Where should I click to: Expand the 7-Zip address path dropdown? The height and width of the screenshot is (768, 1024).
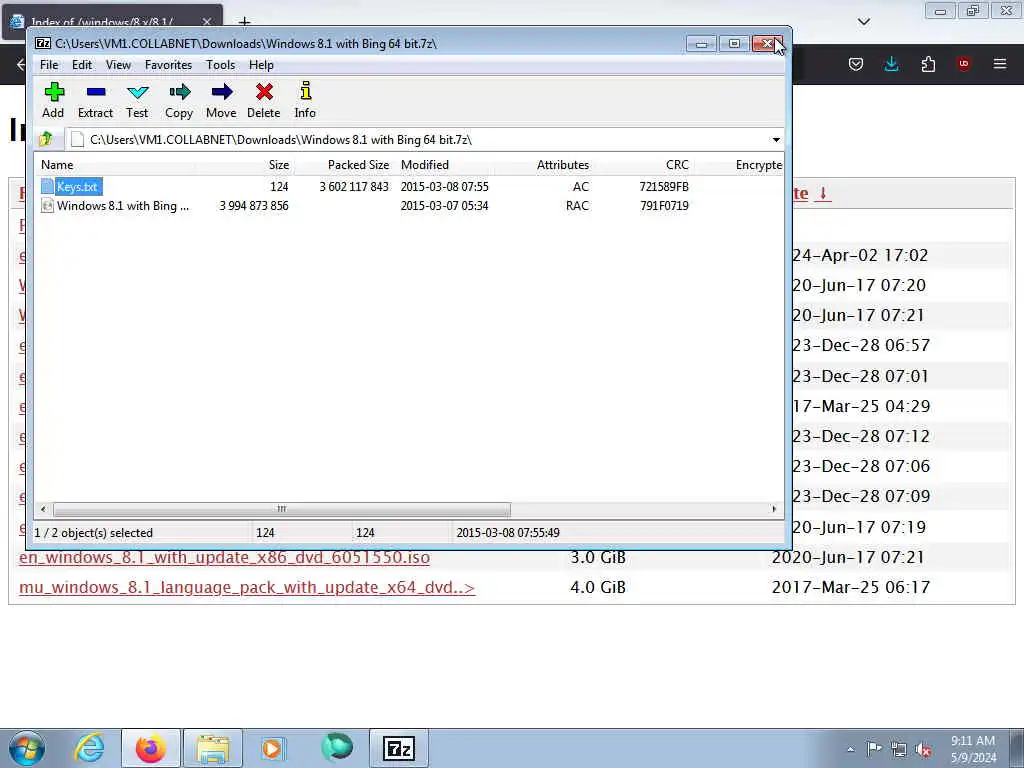click(776, 140)
